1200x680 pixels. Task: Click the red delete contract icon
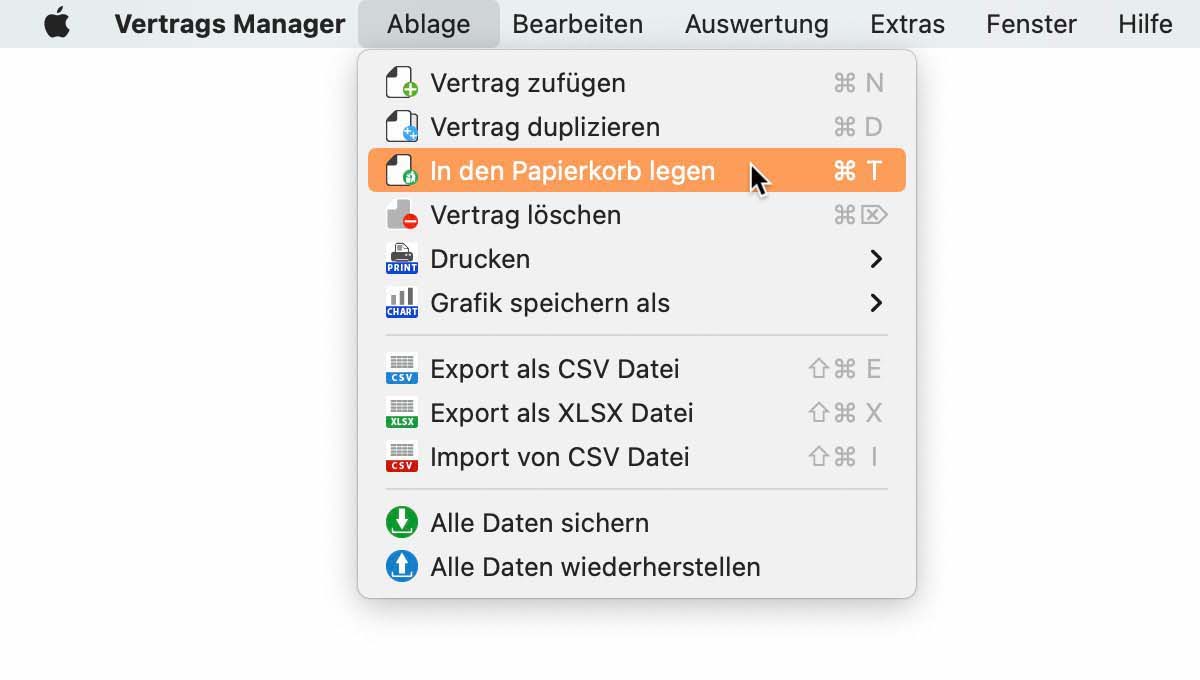[401, 215]
